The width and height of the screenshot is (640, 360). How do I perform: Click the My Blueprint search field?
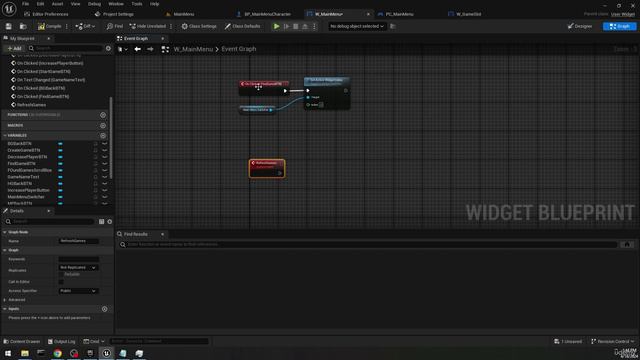[65, 48]
